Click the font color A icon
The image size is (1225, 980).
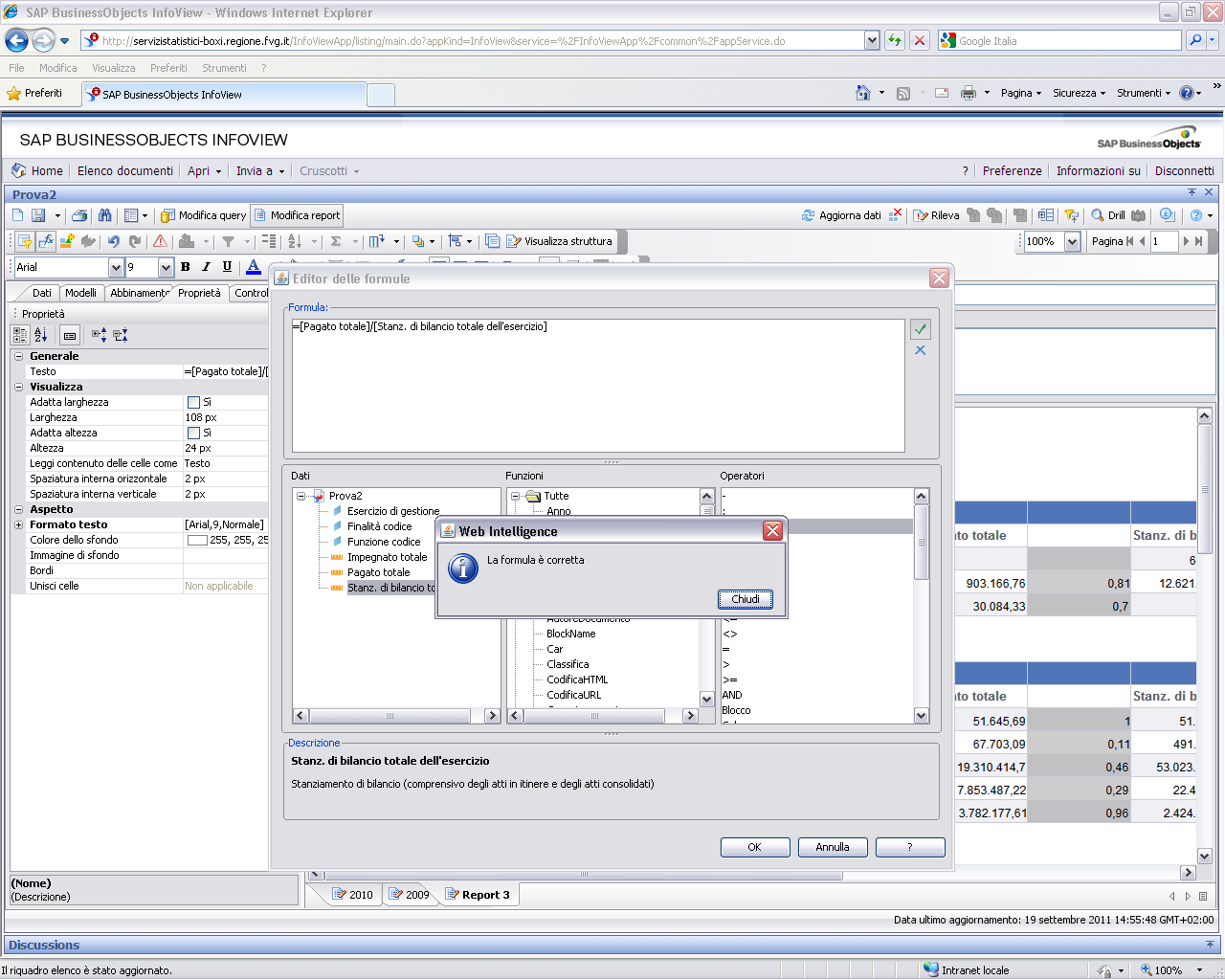[x=254, y=267]
